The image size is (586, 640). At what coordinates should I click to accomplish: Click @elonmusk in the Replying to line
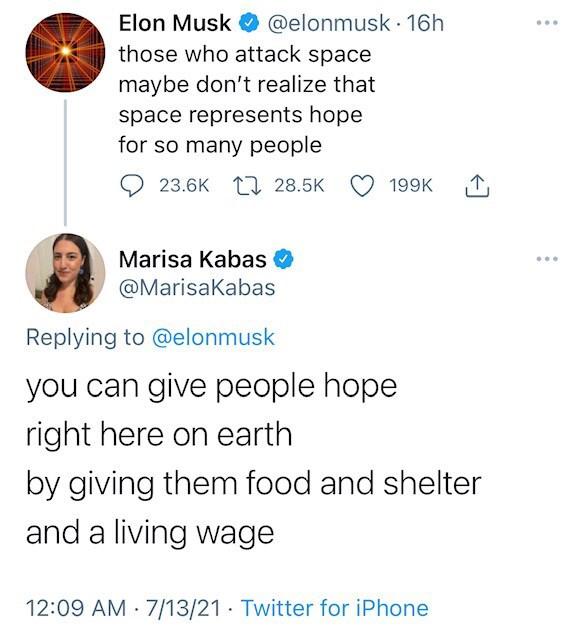[213, 337]
